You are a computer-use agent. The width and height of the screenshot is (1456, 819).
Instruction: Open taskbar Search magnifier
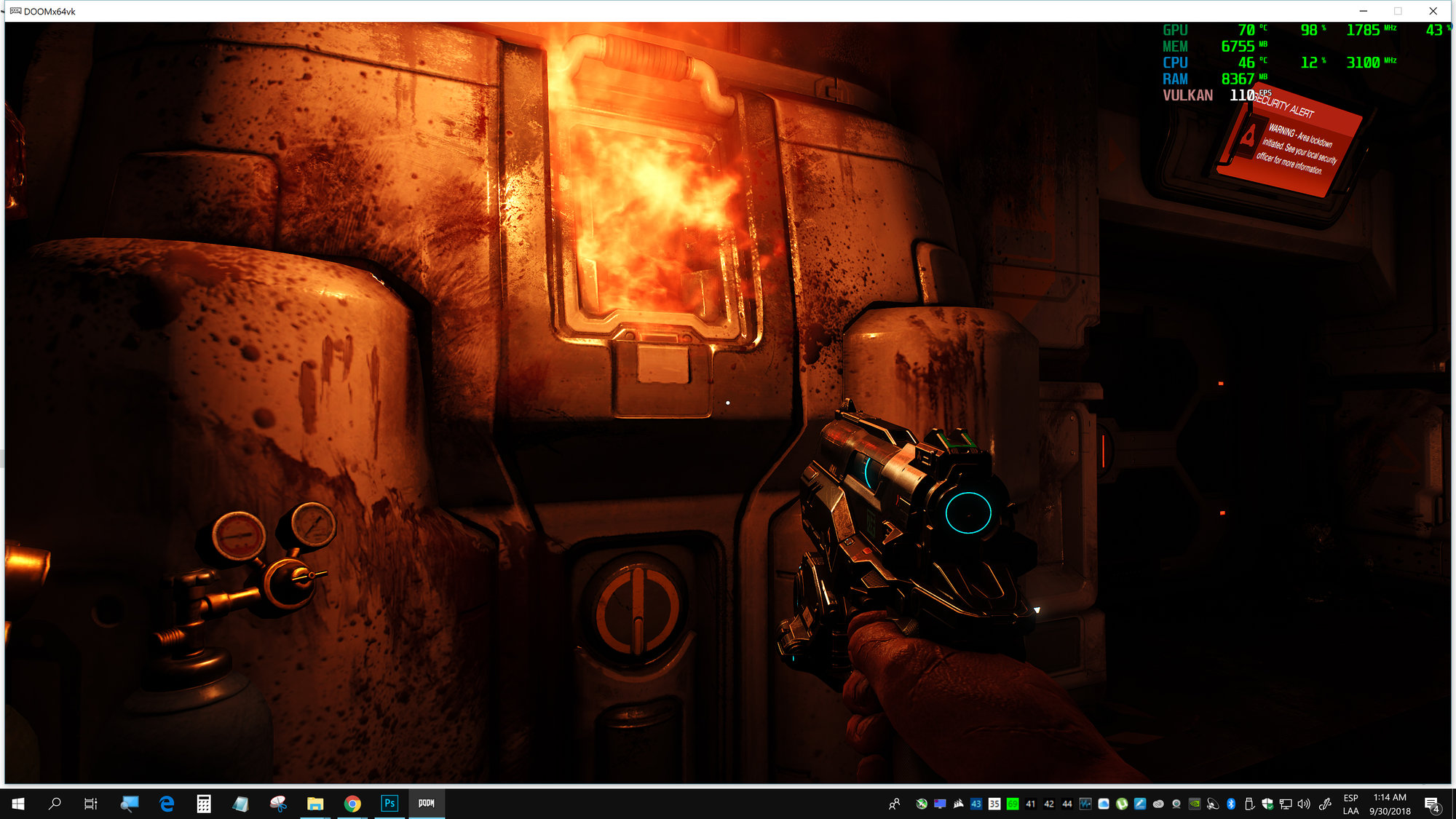[x=55, y=804]
